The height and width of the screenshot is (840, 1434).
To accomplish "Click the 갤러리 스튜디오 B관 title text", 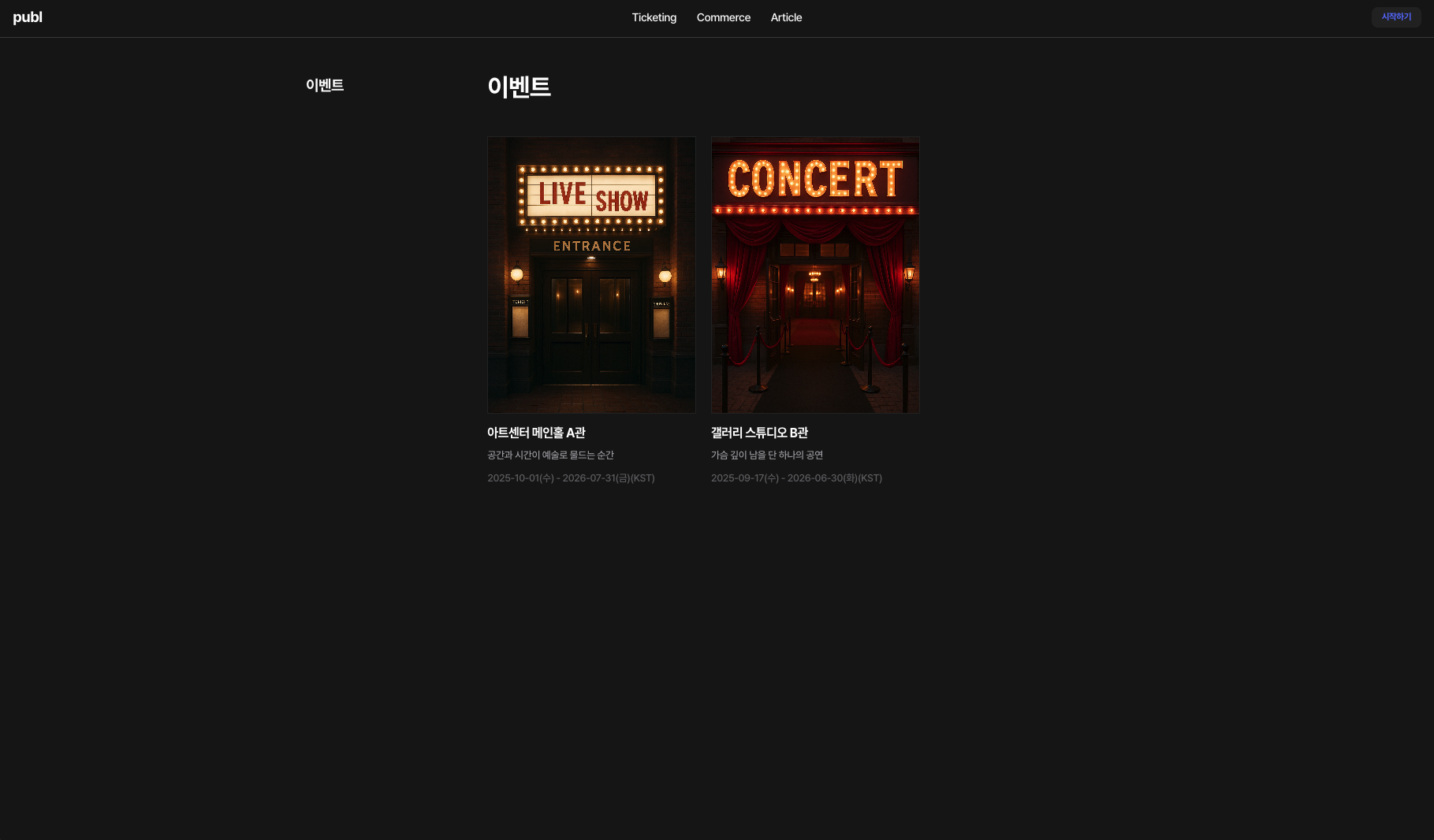I will pos(759,433).
